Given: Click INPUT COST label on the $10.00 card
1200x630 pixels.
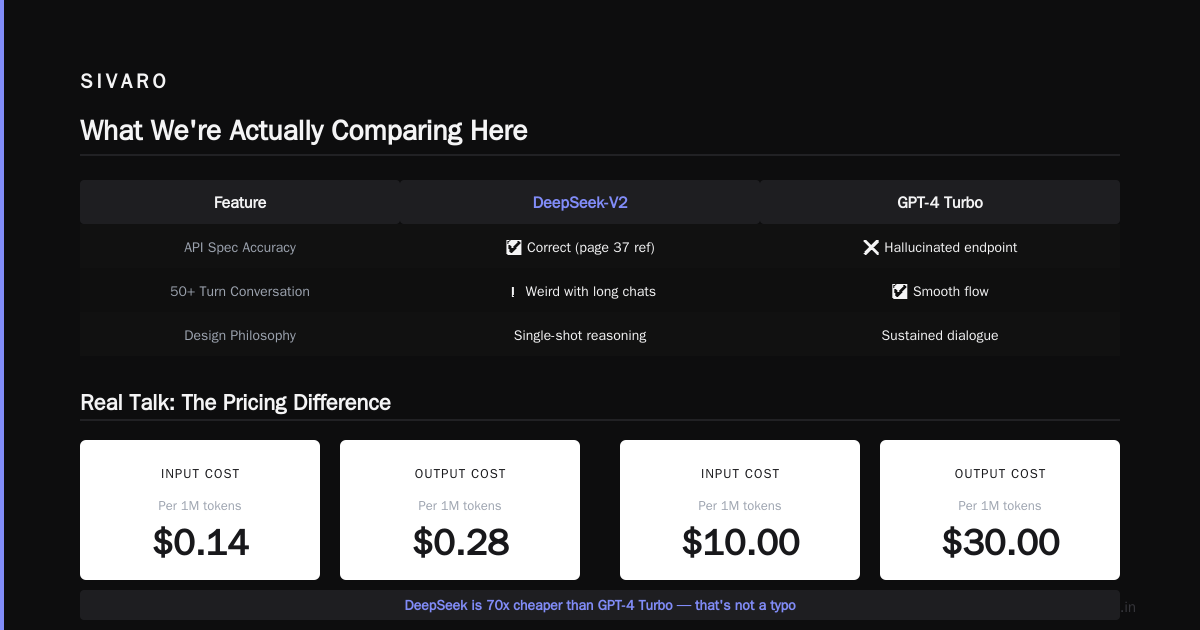Looking at the screenshot, I should pyautogui.click(x=740, y=474).
